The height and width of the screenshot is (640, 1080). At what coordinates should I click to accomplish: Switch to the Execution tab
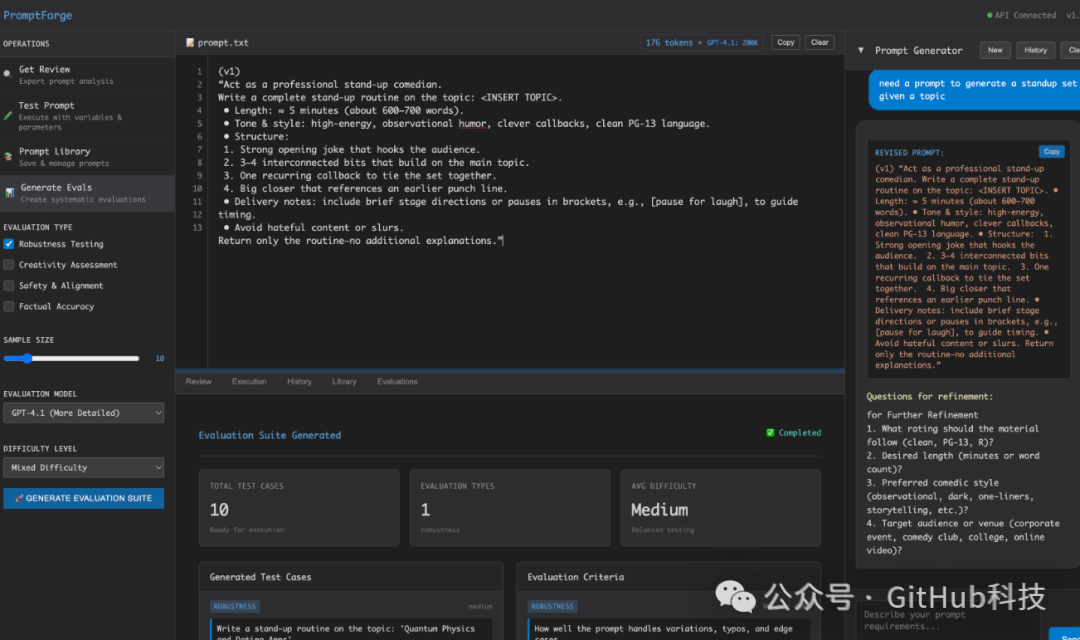pos(249,382)
